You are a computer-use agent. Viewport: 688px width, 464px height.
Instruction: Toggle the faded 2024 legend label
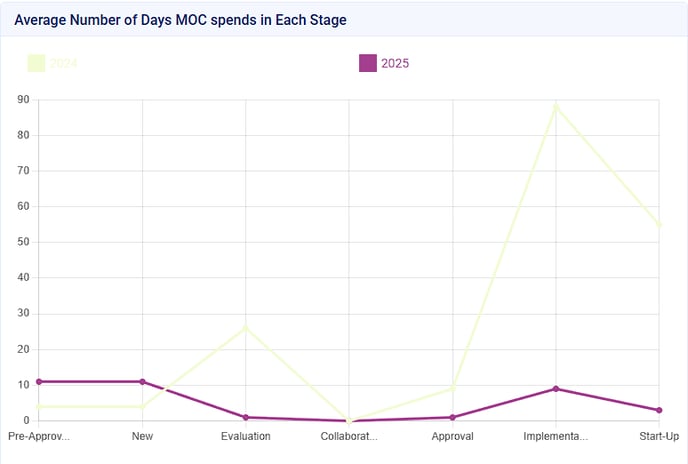[x=63, y=63]
